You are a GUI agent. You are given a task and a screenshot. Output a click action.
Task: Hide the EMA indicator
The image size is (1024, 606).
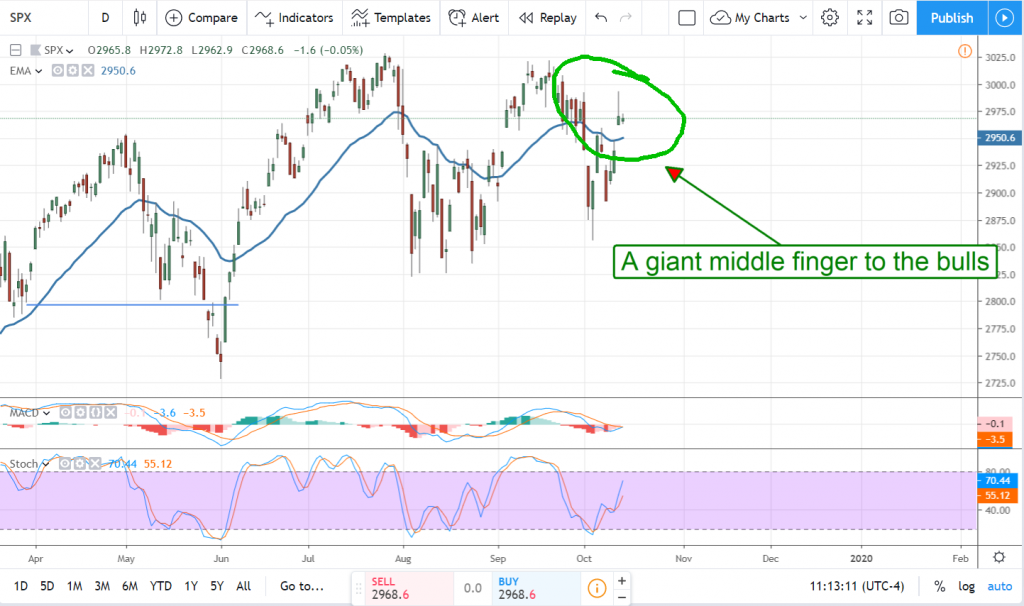57,71
